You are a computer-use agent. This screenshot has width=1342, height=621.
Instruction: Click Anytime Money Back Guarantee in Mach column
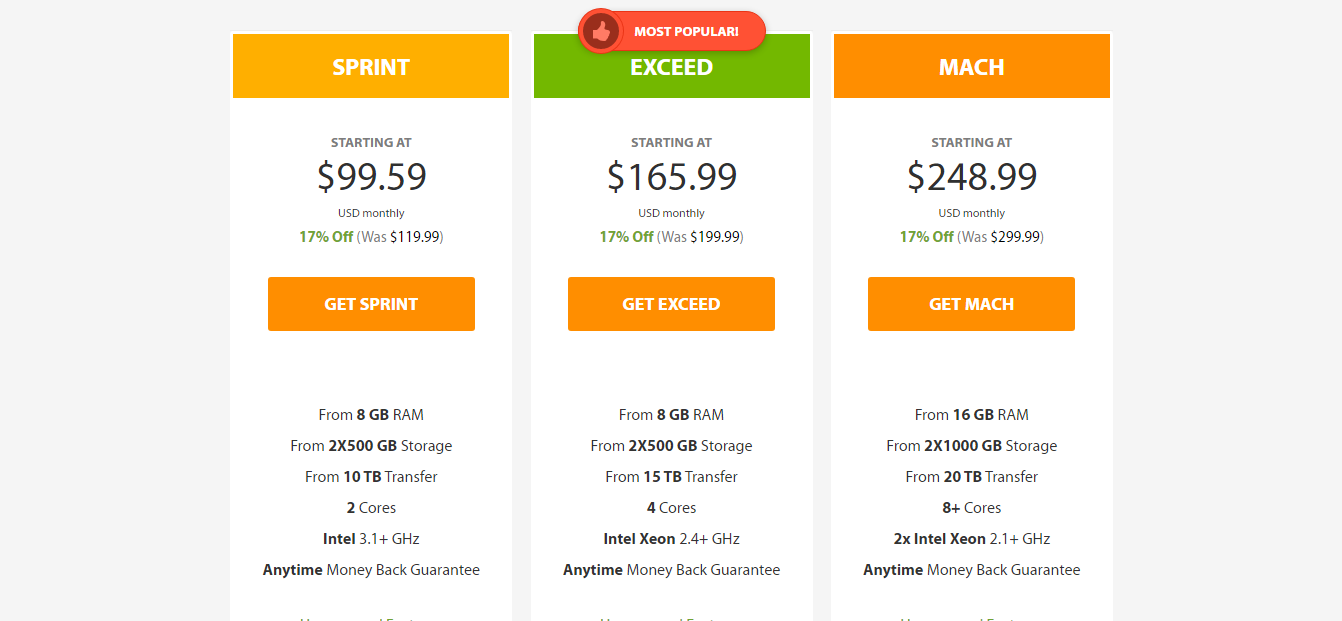click(971, 570)
